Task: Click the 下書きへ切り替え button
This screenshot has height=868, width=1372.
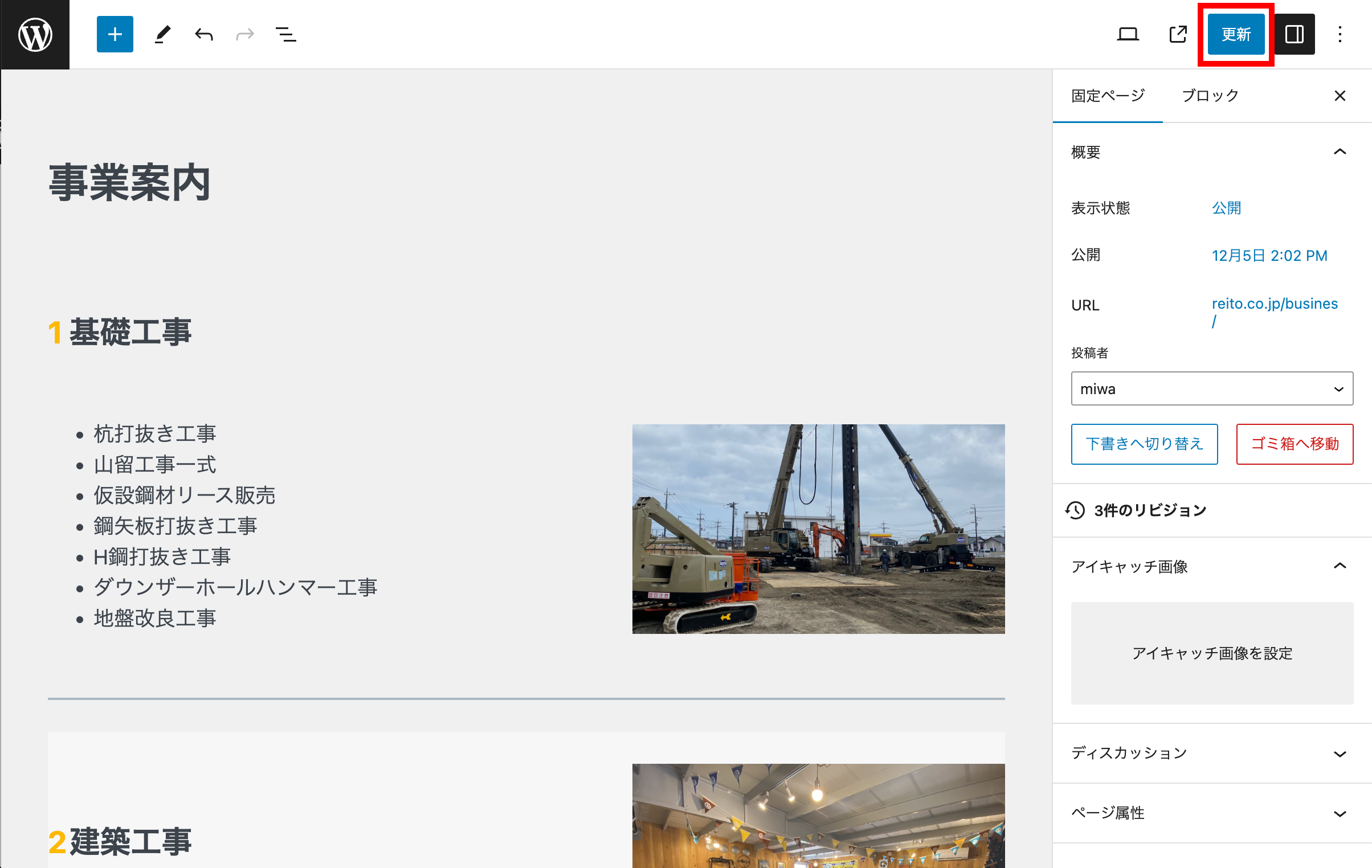Action: pos(1144,444)
